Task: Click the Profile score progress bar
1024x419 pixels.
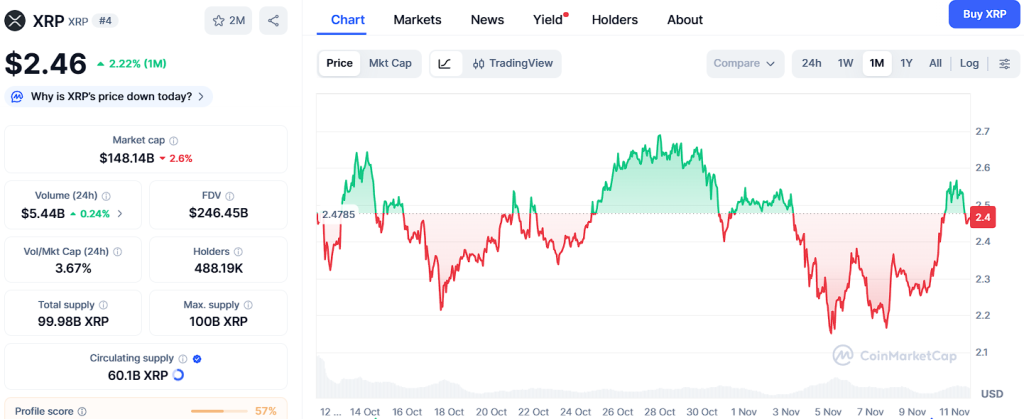Action: (x=219, y=411)
